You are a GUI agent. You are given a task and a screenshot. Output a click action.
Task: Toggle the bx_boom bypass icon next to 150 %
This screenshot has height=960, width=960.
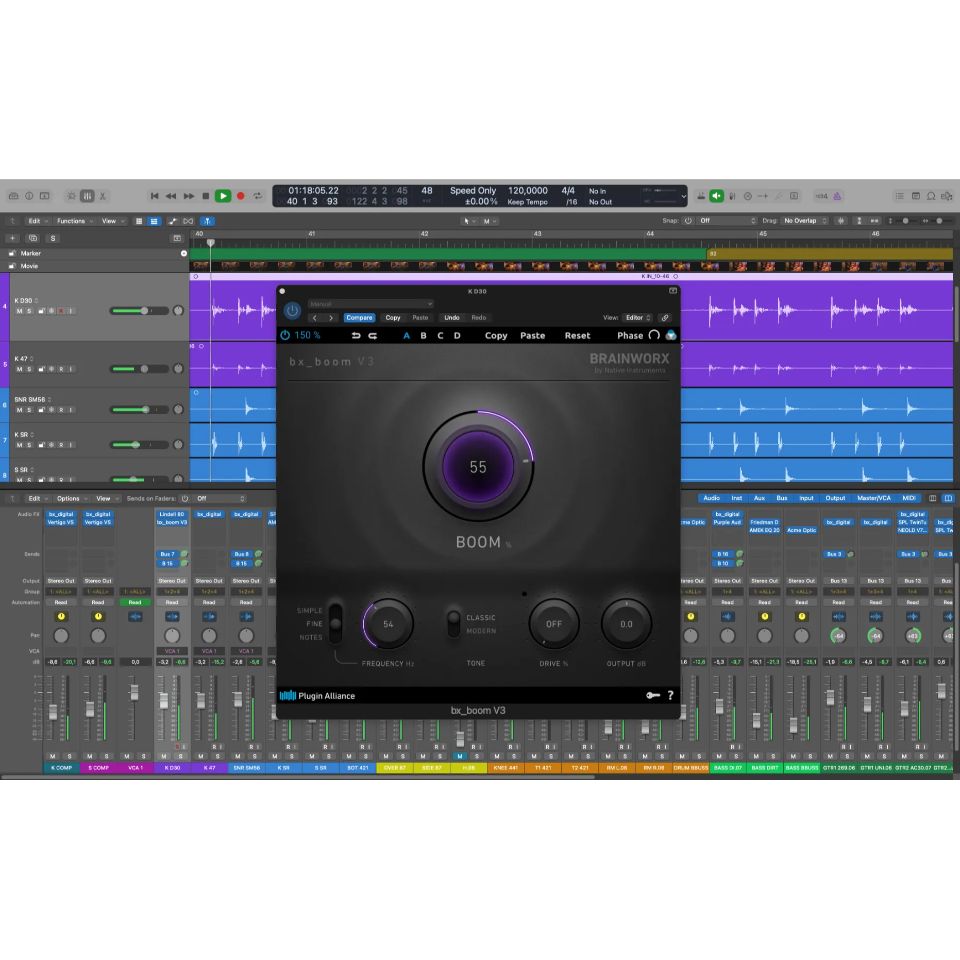tap(285, 335)
